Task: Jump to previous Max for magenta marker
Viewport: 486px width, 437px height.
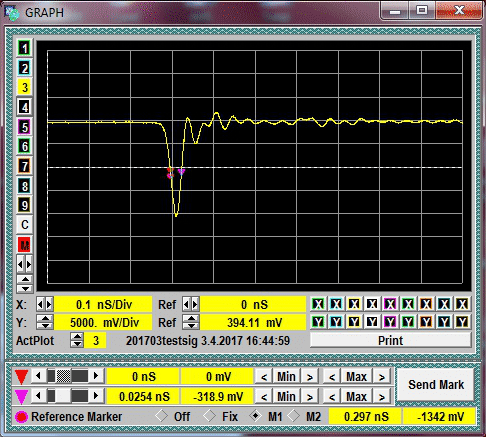Action: tap(332, 397)
